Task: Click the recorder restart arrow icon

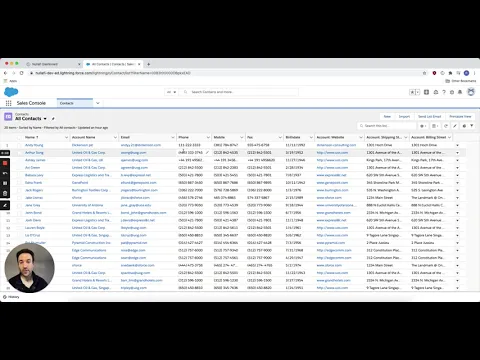Action: [x=5, y=173]
